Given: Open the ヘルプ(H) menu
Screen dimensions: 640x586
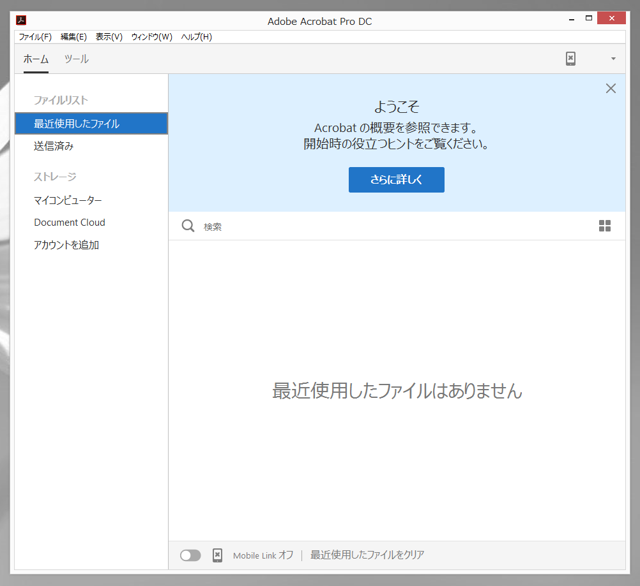Looking at the screenshot, I should pyautogui.click(x=196, y=37).
